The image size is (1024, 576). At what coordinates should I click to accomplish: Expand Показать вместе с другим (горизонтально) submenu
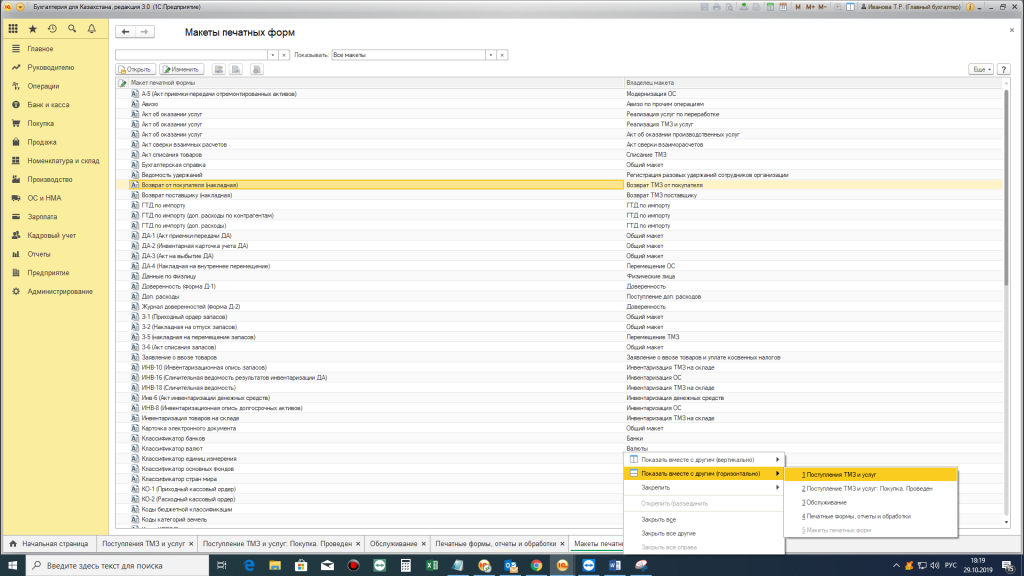[703, 473]
